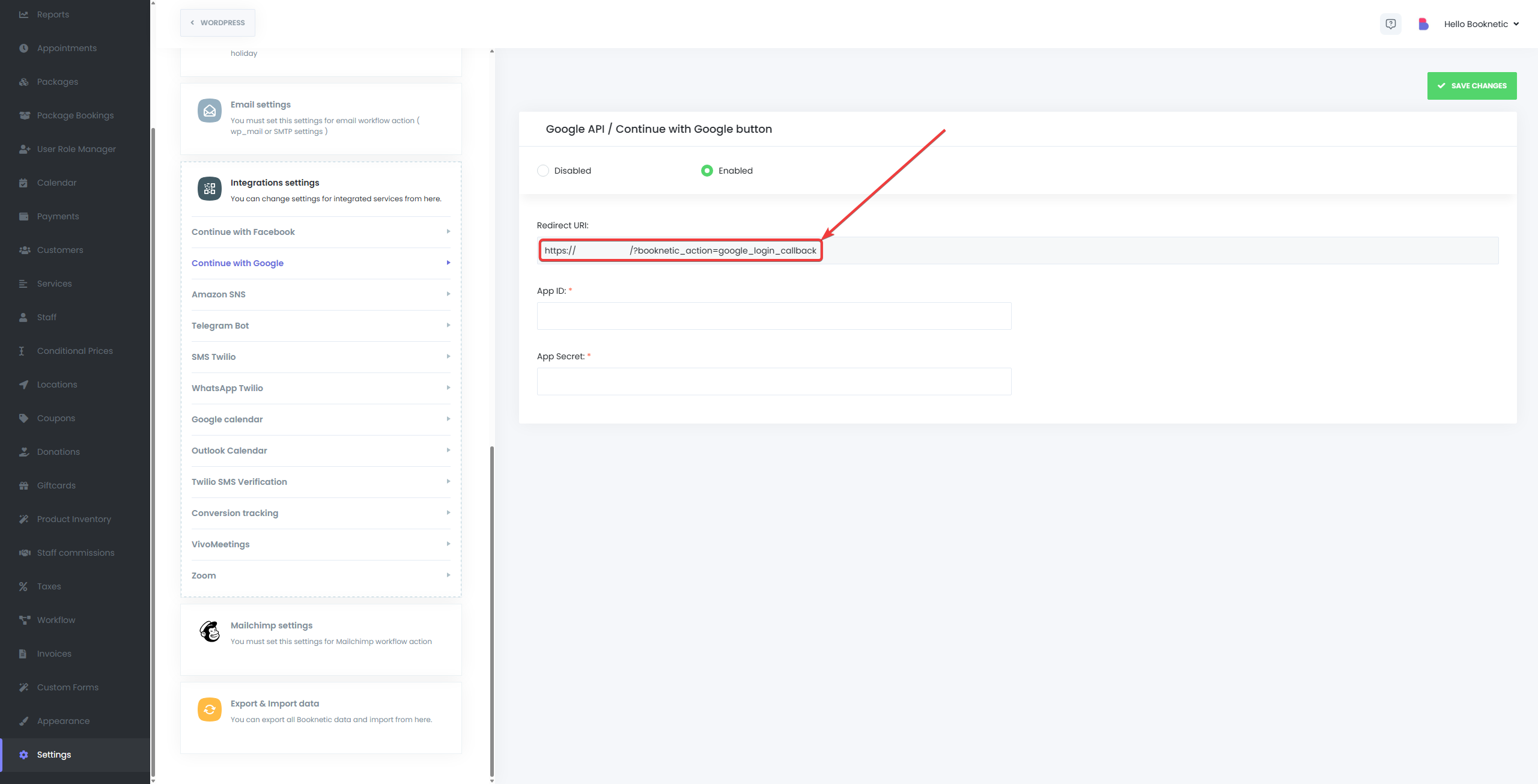Image resolution: width=1538 pixels, height=784 pixels.
Task: Click the Taxes percent icon
Action: point(23,586)
